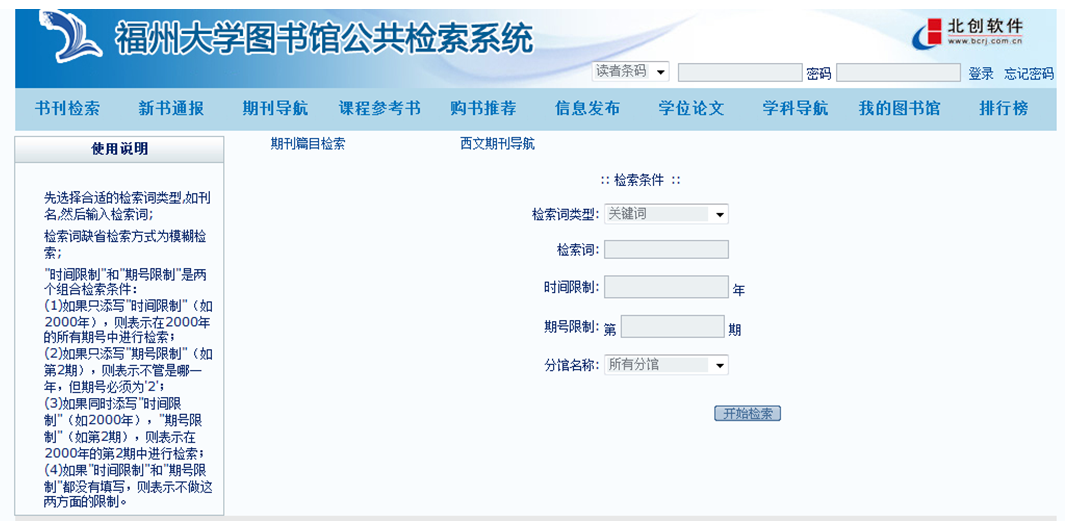Image resolution: width=1071 pixels, height=532 pixels.
Task: Open the 购书推荐 menu item
Action: [483, 109]
